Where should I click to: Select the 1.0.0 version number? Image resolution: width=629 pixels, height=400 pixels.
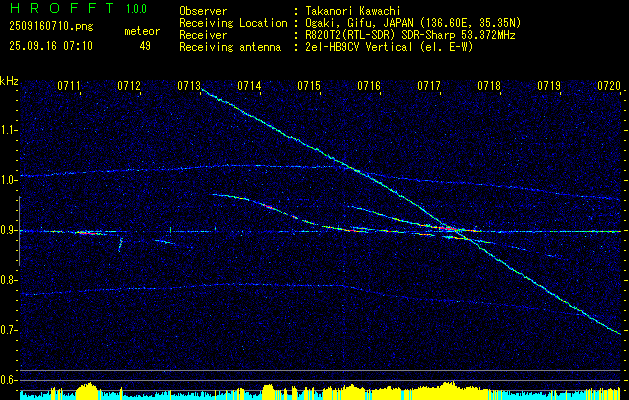136,9
